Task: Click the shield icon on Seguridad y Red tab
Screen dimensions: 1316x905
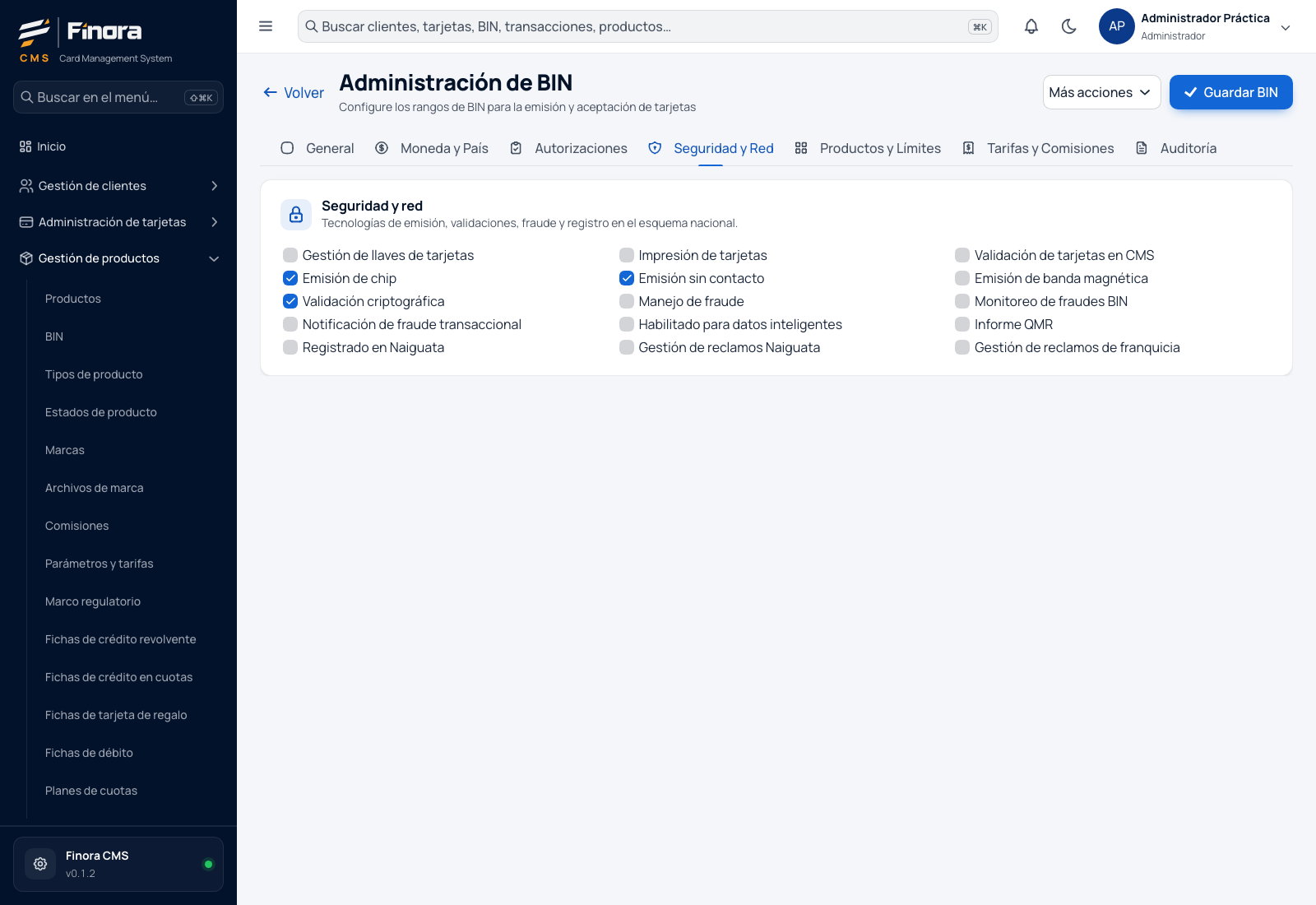Action: click(655, 148)
